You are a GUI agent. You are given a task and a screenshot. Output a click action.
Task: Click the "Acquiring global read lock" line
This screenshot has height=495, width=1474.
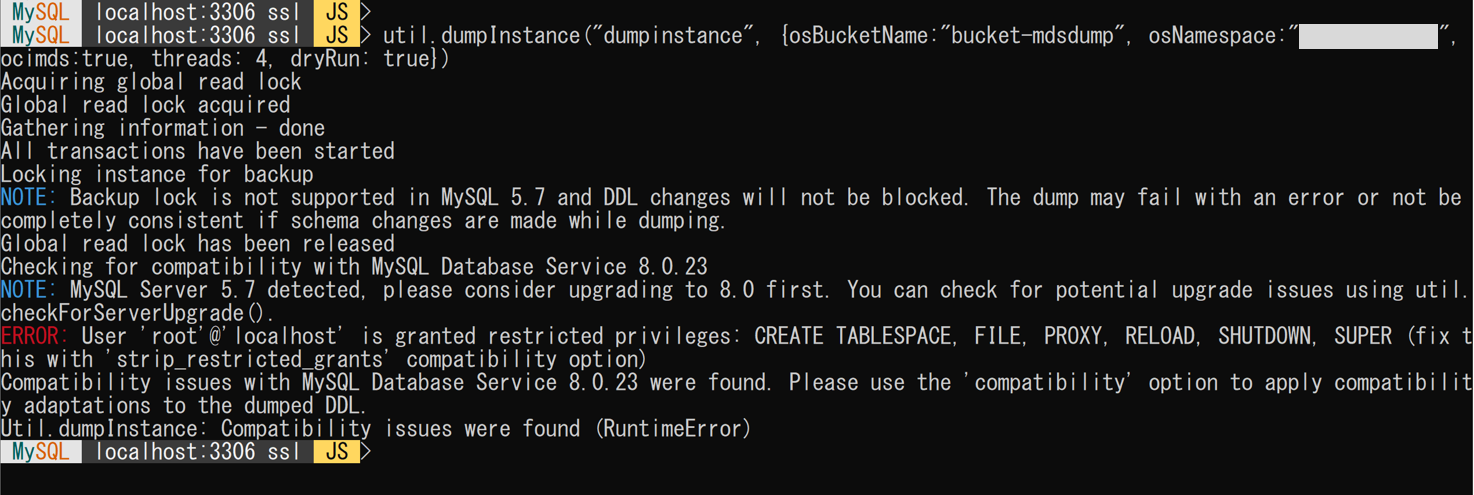[151, 82]
